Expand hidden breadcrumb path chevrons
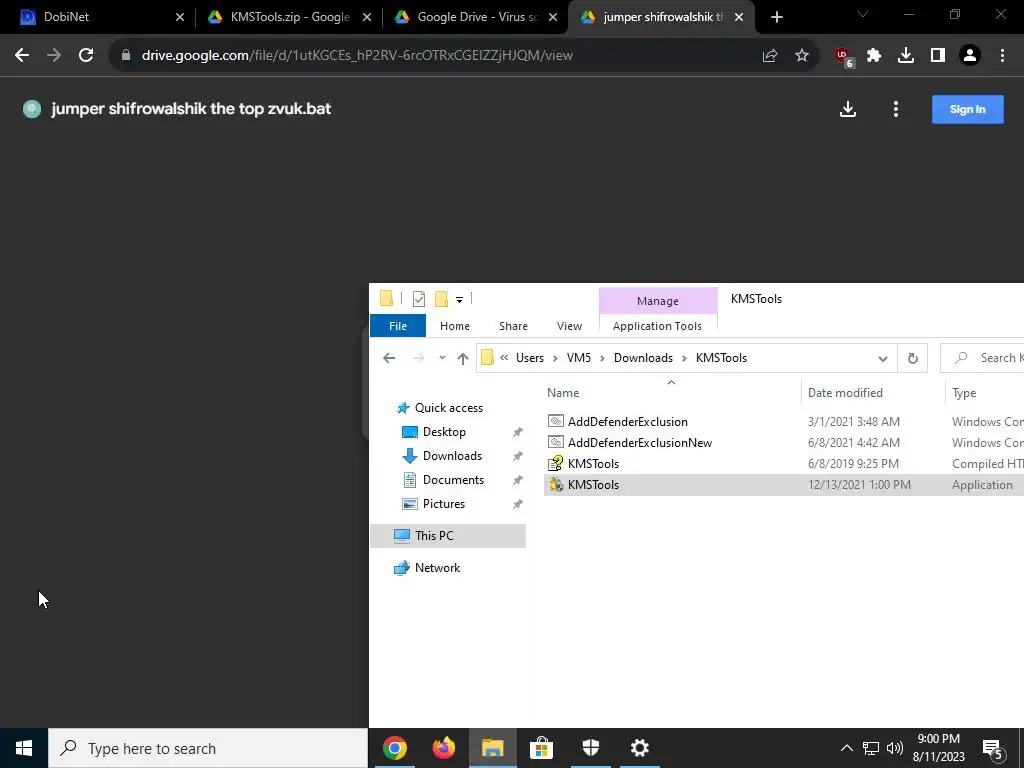 coord(504,358)
